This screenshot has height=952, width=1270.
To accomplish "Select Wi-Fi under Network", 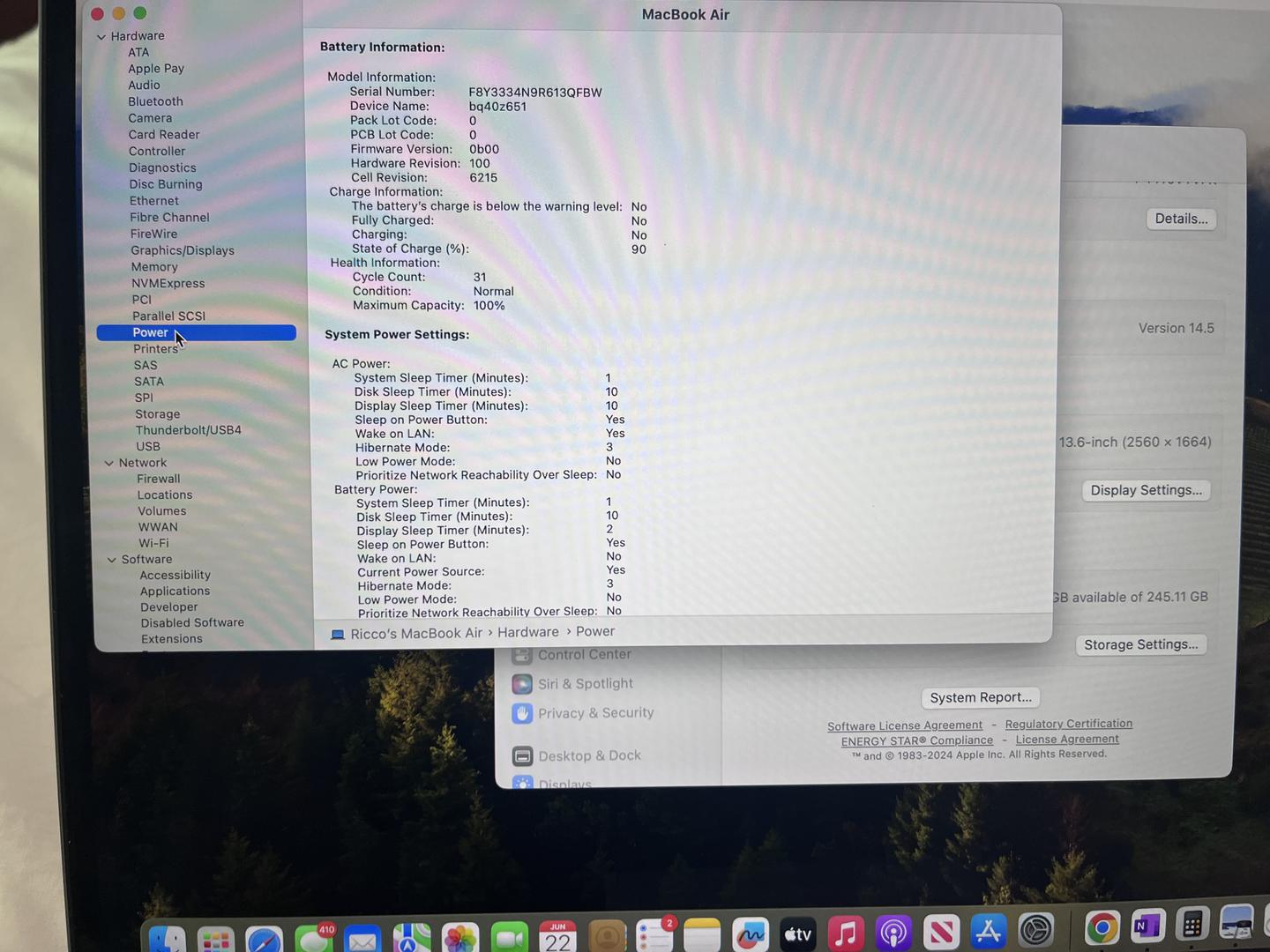I will 153,543.
